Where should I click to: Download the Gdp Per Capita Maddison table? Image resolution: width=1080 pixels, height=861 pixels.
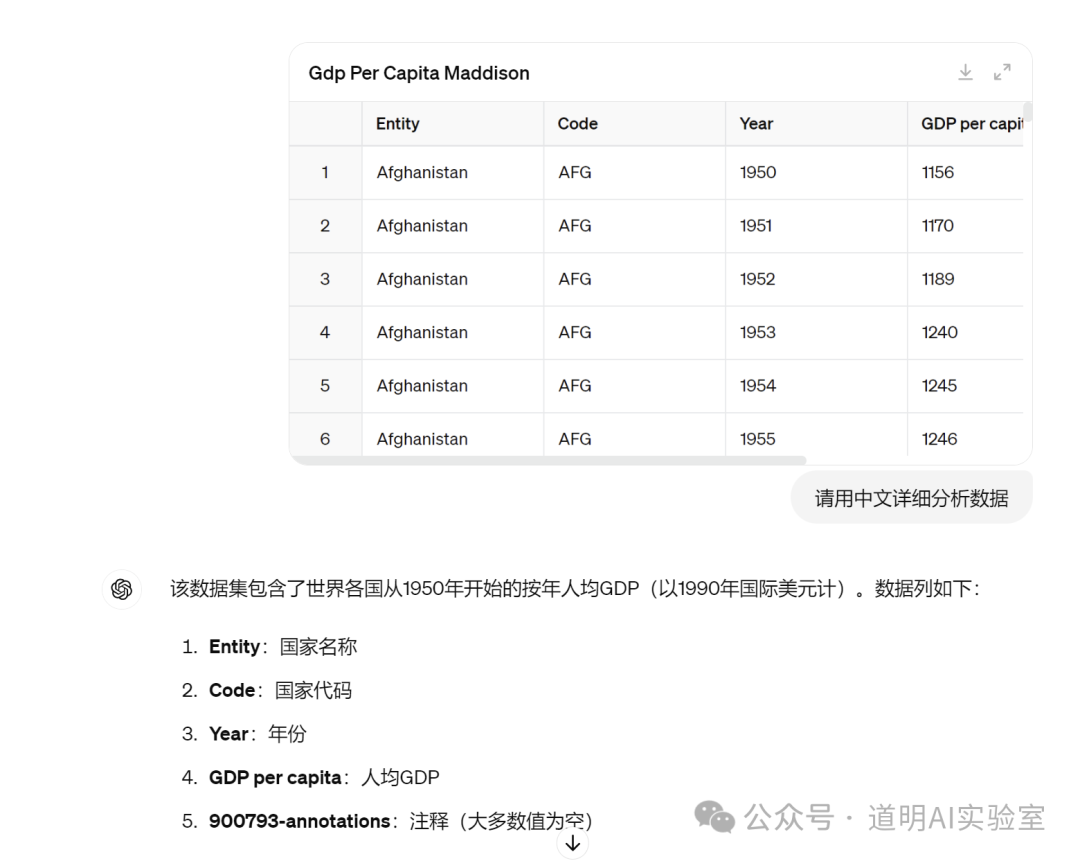point(965,72)
